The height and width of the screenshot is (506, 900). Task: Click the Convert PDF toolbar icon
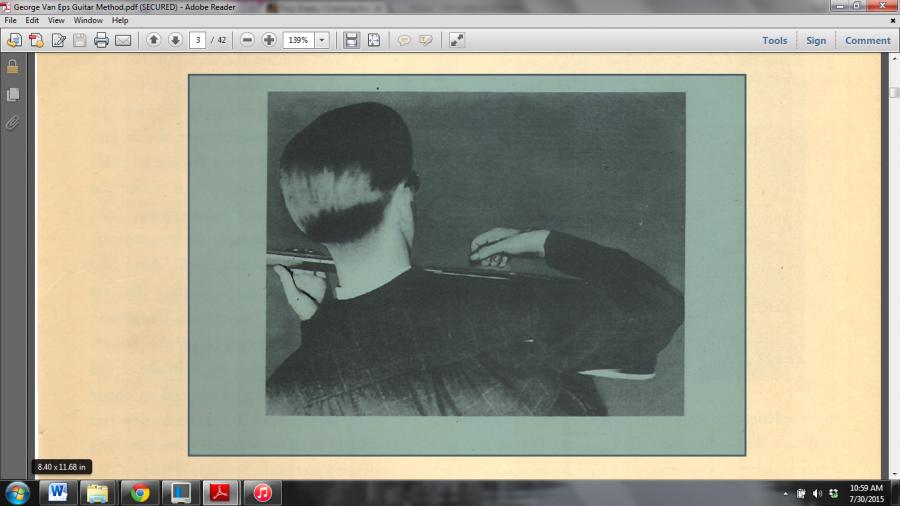(x=36, y=40)
